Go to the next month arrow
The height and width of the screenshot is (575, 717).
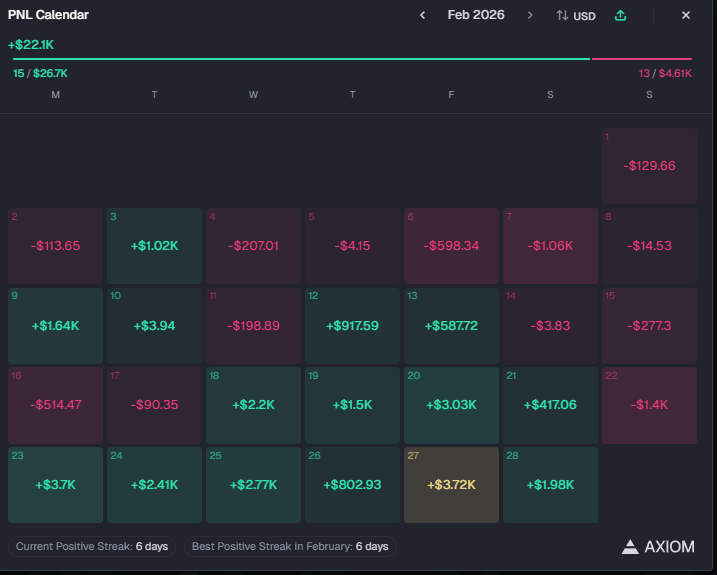tap(530, 16)
